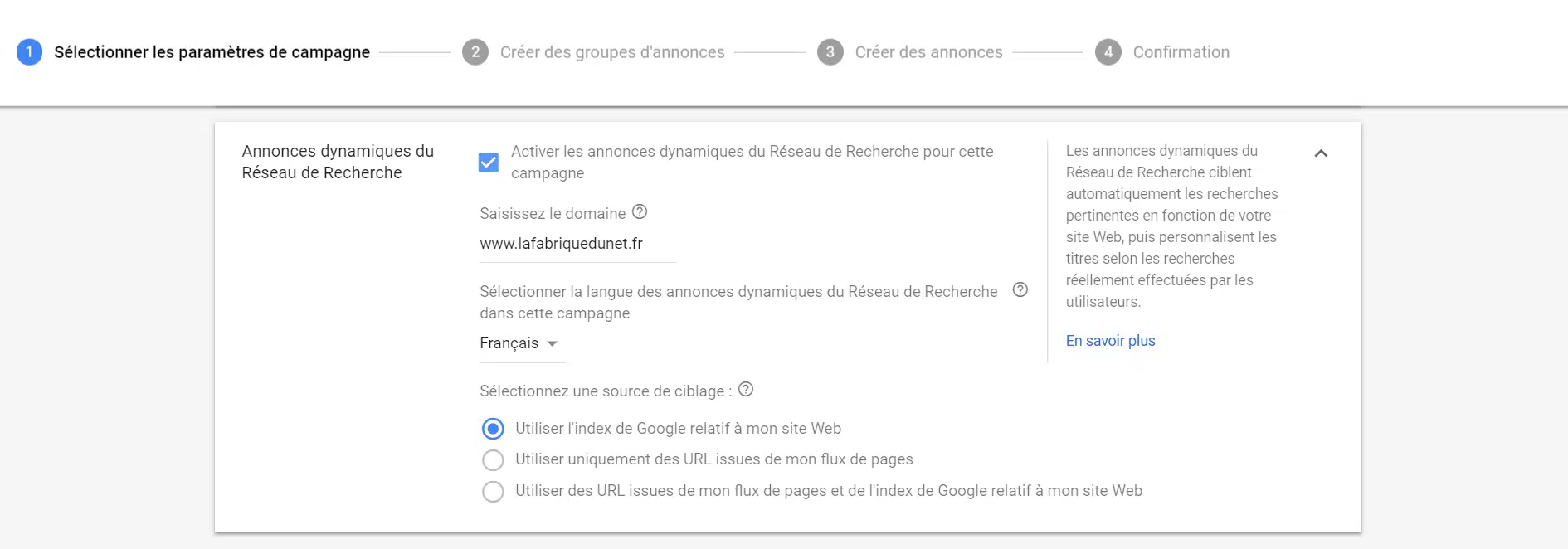Go to the Confirmation step
Viewport: 1568px width, 549px height.
(x=1181, y=51)
